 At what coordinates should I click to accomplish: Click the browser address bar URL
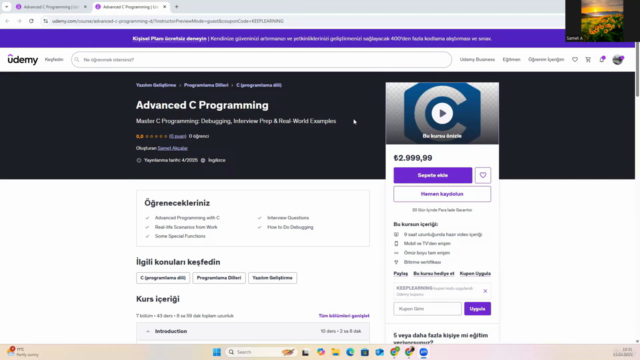168,21
